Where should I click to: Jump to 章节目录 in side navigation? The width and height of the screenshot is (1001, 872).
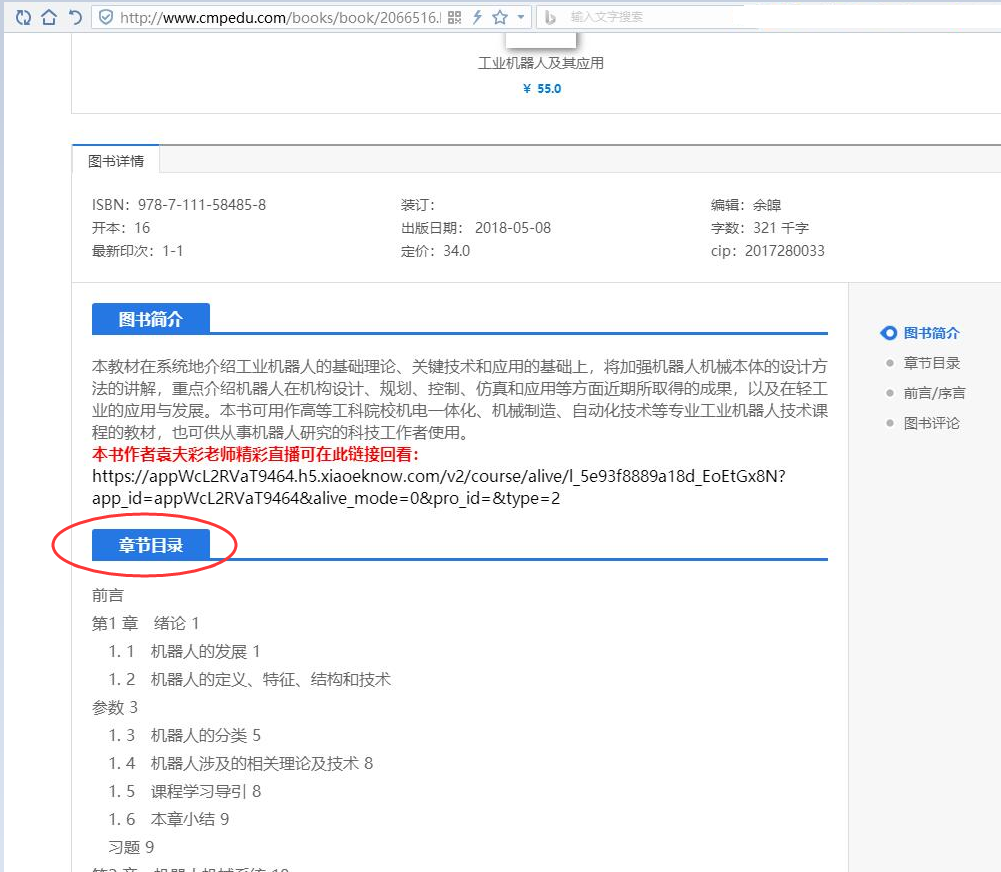931,363
